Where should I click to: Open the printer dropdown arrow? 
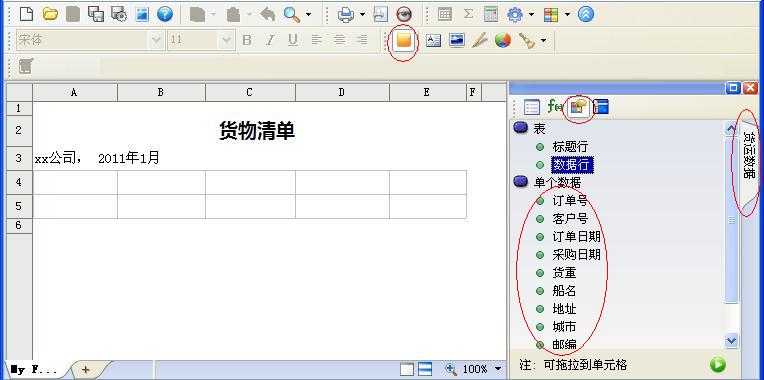pos(363,15)
